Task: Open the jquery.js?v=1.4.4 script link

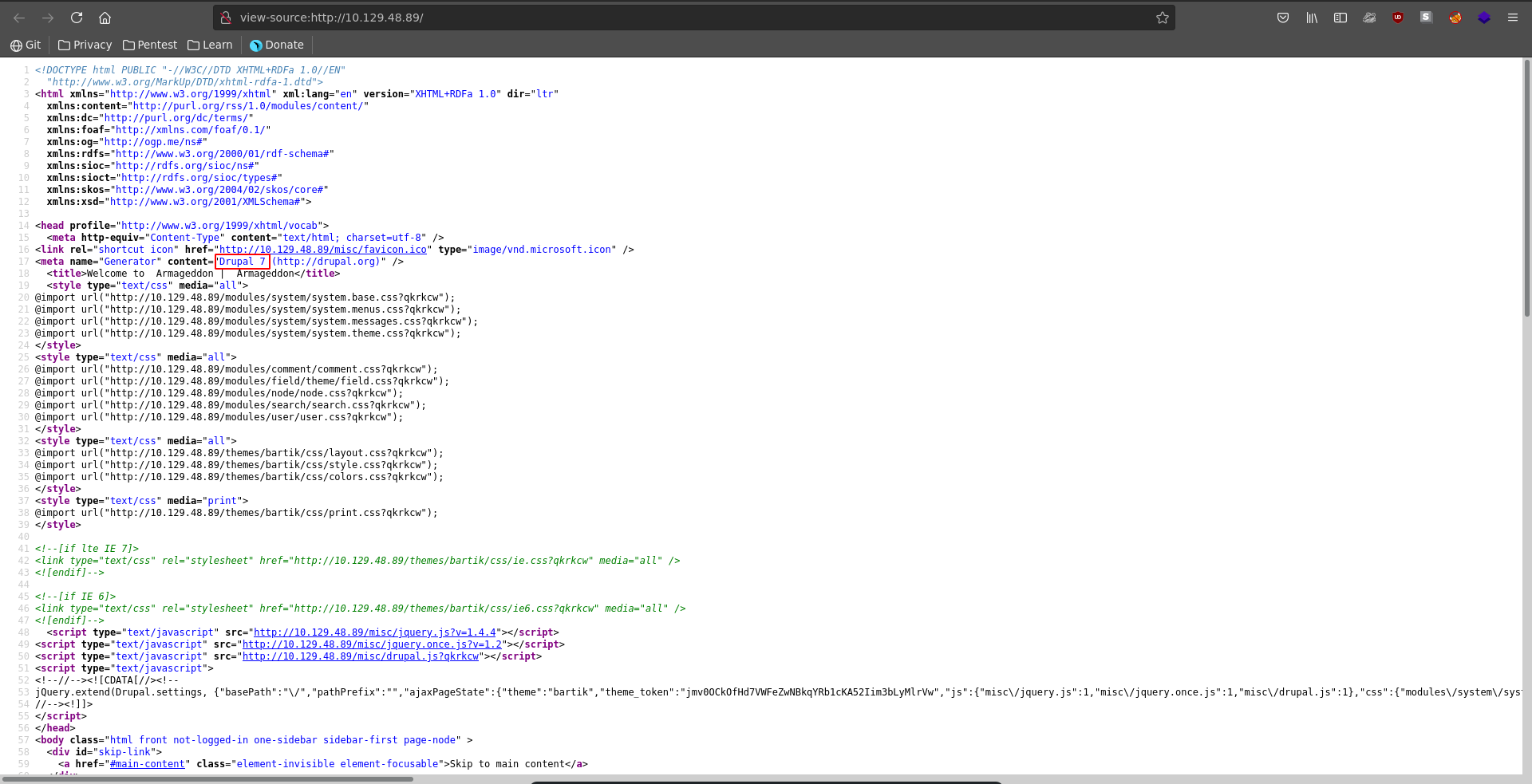Action: (374, 632)
